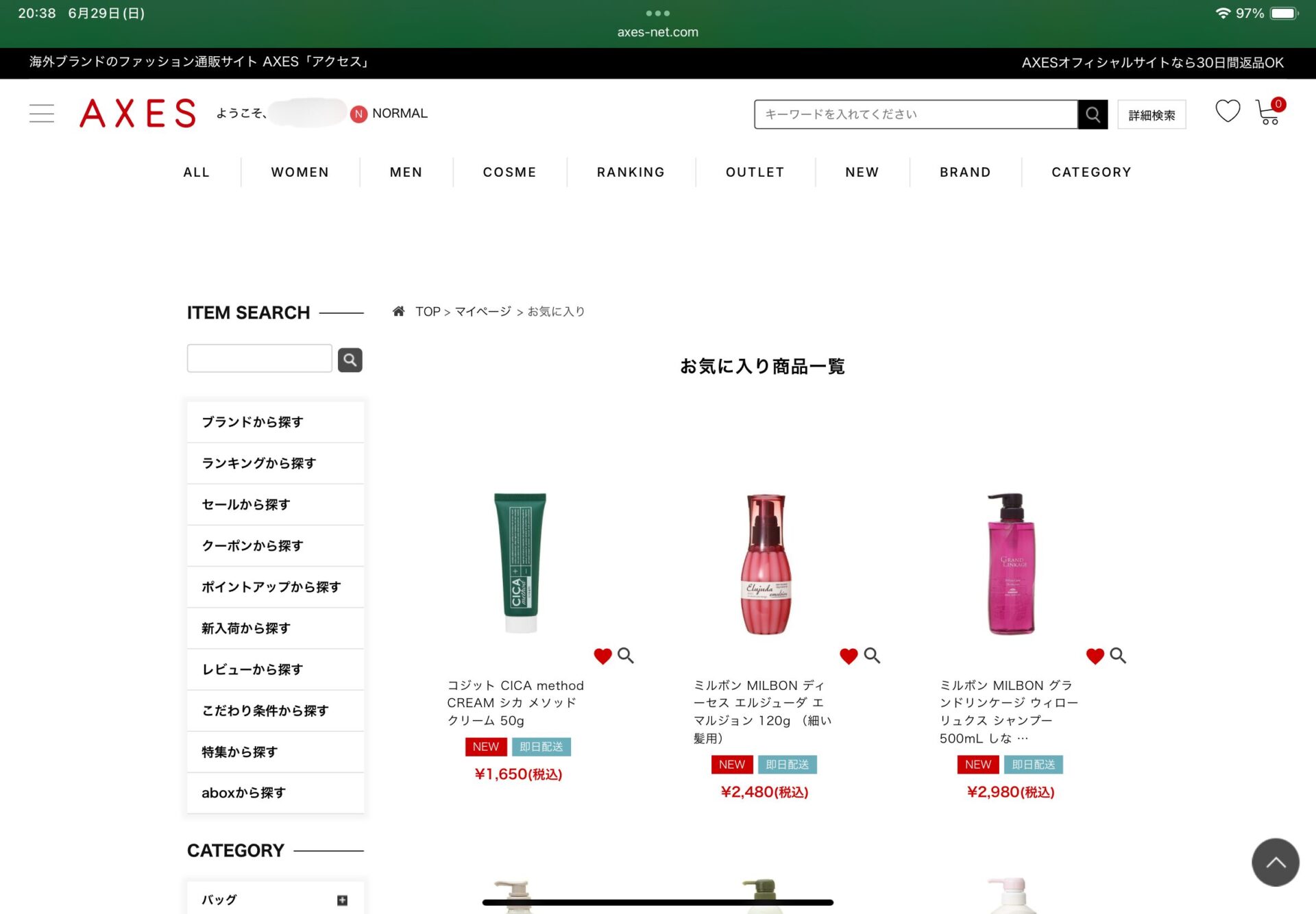Zoom icon for CICA method cream
The height and width of the screenshot is (914, 1316).
coord(626,656)
